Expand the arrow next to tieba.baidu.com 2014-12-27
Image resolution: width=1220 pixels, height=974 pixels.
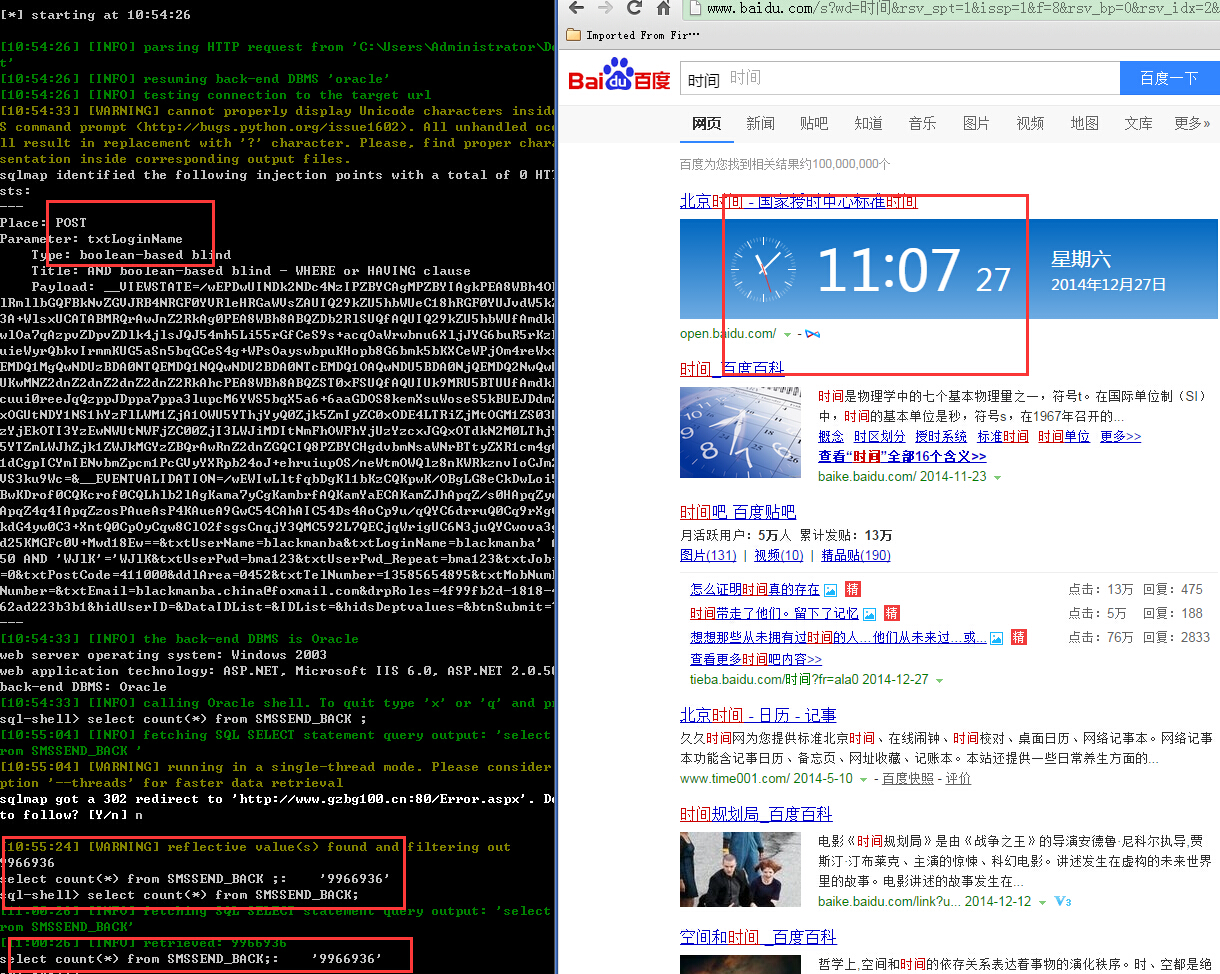938,680
